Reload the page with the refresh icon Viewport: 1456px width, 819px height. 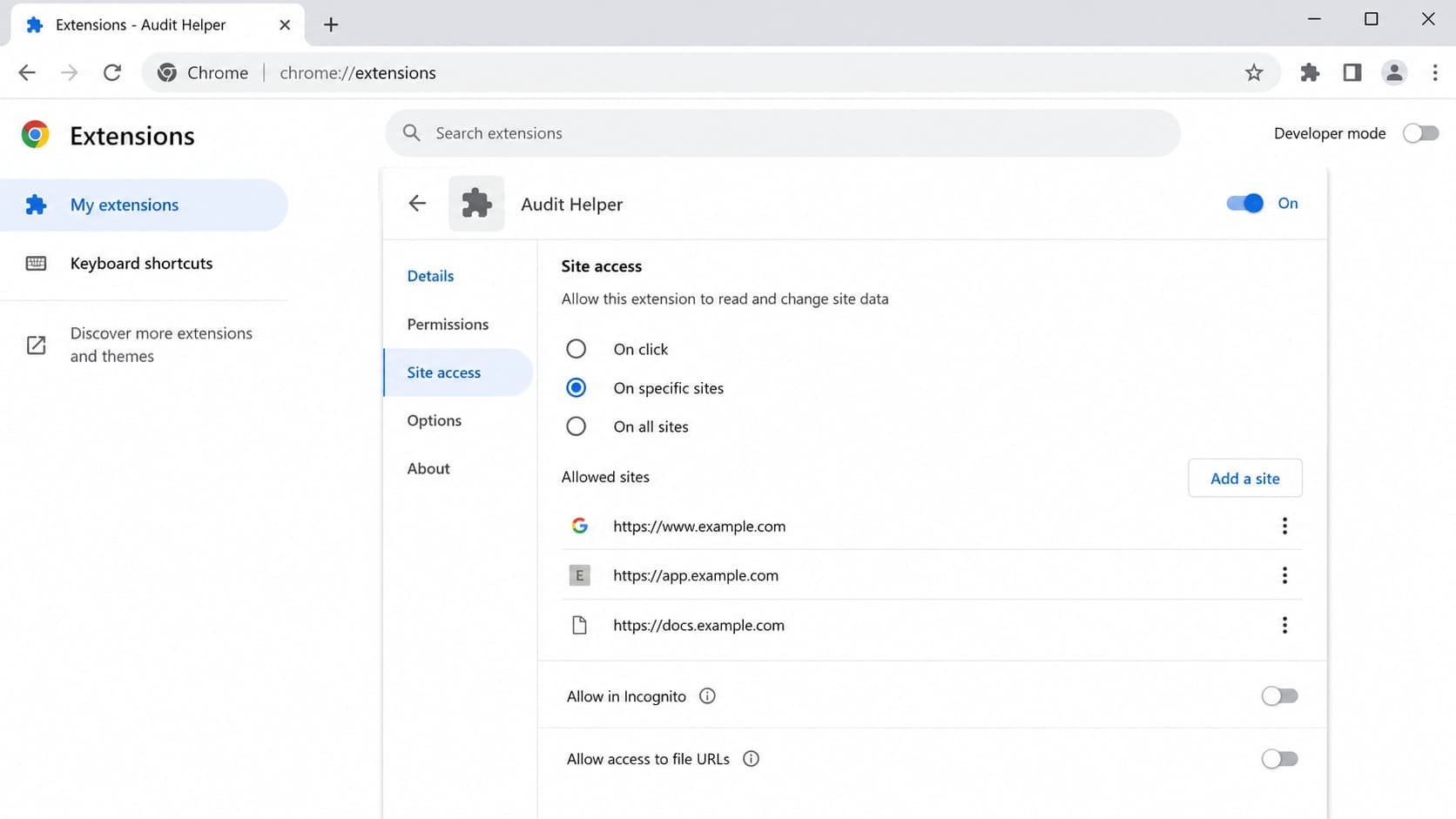[x=112, y=72]
